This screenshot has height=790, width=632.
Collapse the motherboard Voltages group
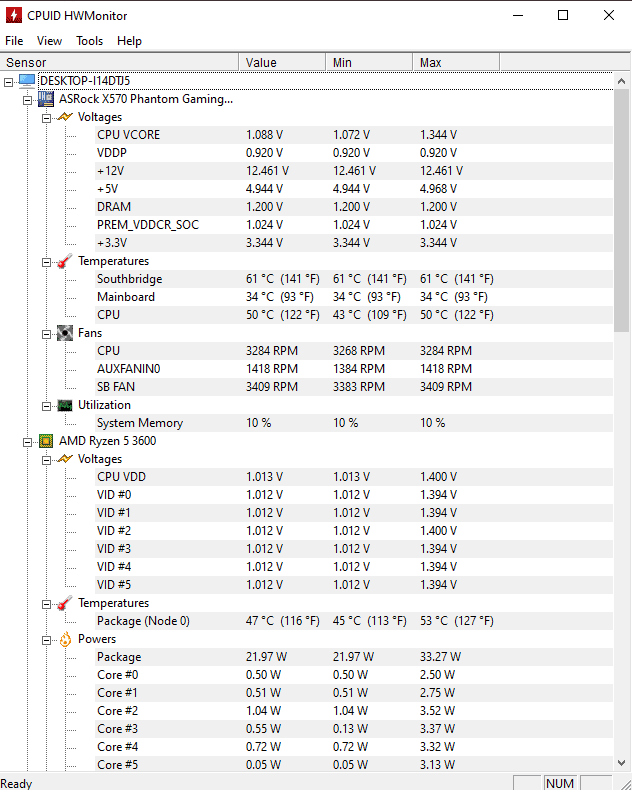[x=47, y=118]
